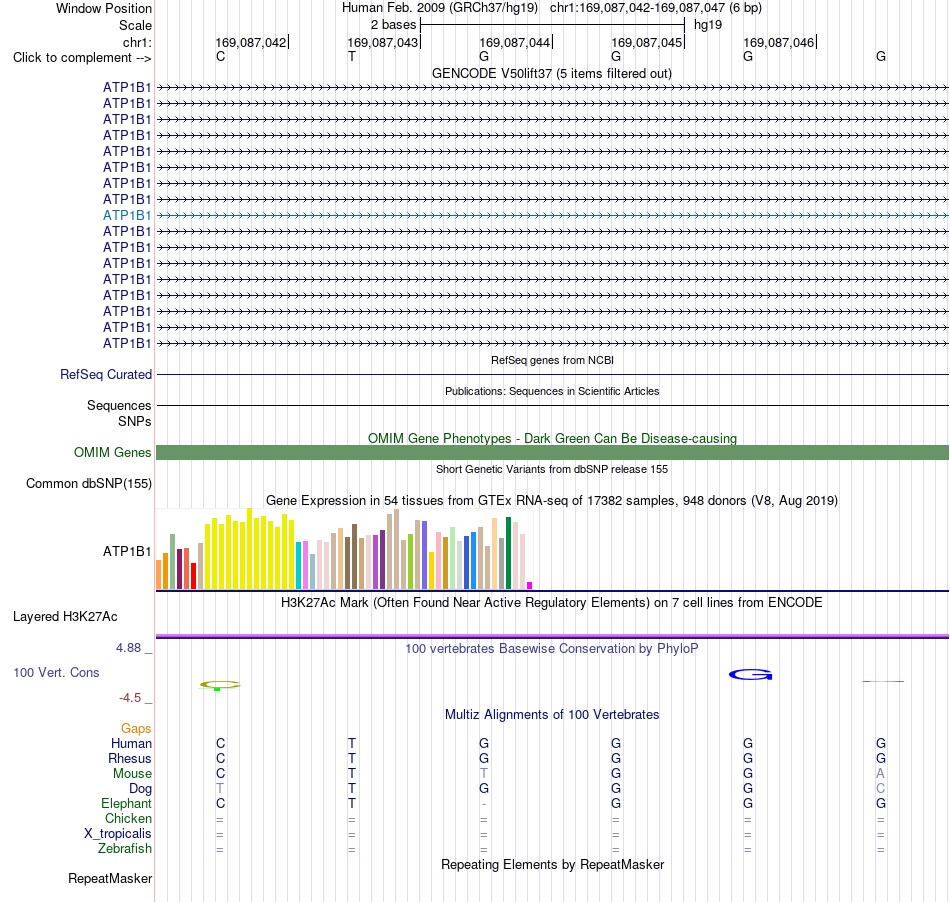Image resolution: width=950 pixels, height=902 pixels.
Task: Open the 100 Vert. Cons track label
Action: 56,672
